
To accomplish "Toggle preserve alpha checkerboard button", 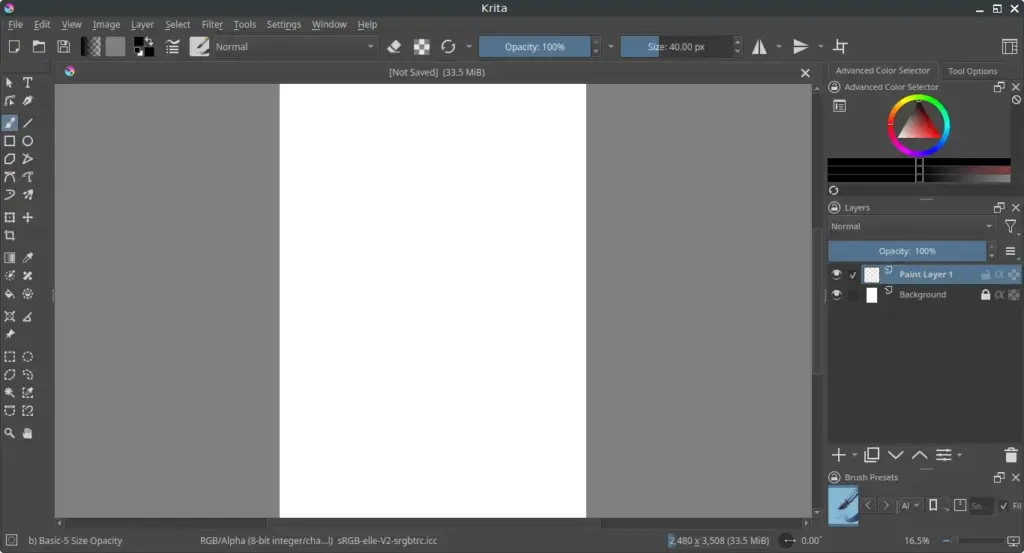I will tap(422, 47).
